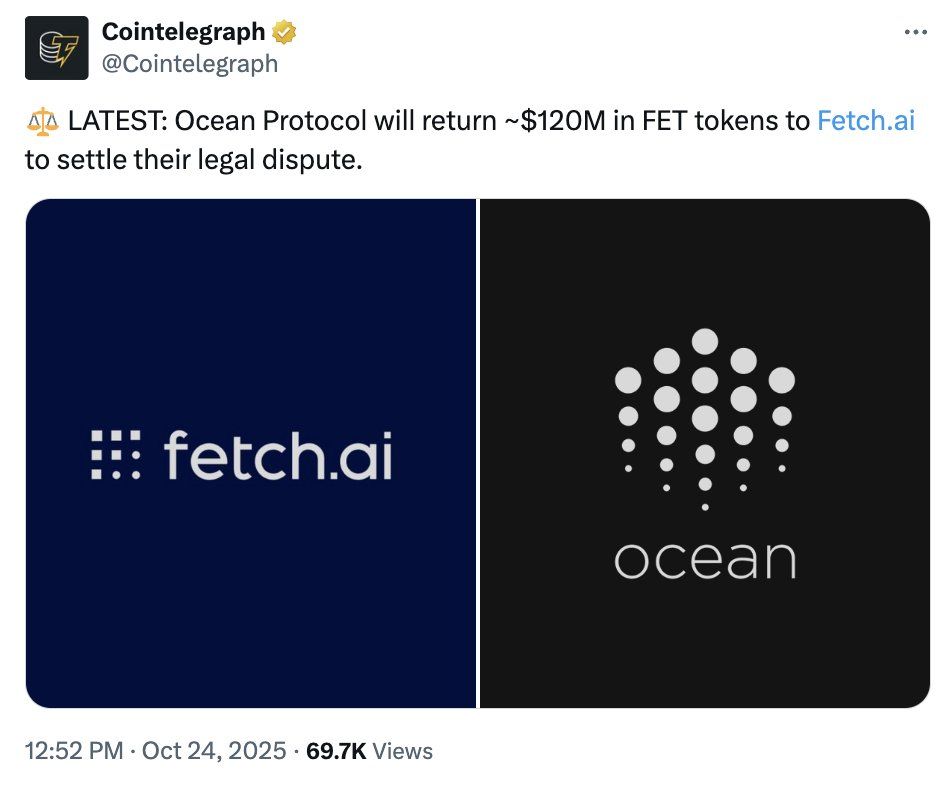Follow the blue Fetch.ai link in the tweet
Viewport: 950px width, 788px height.
pos(865,122)
